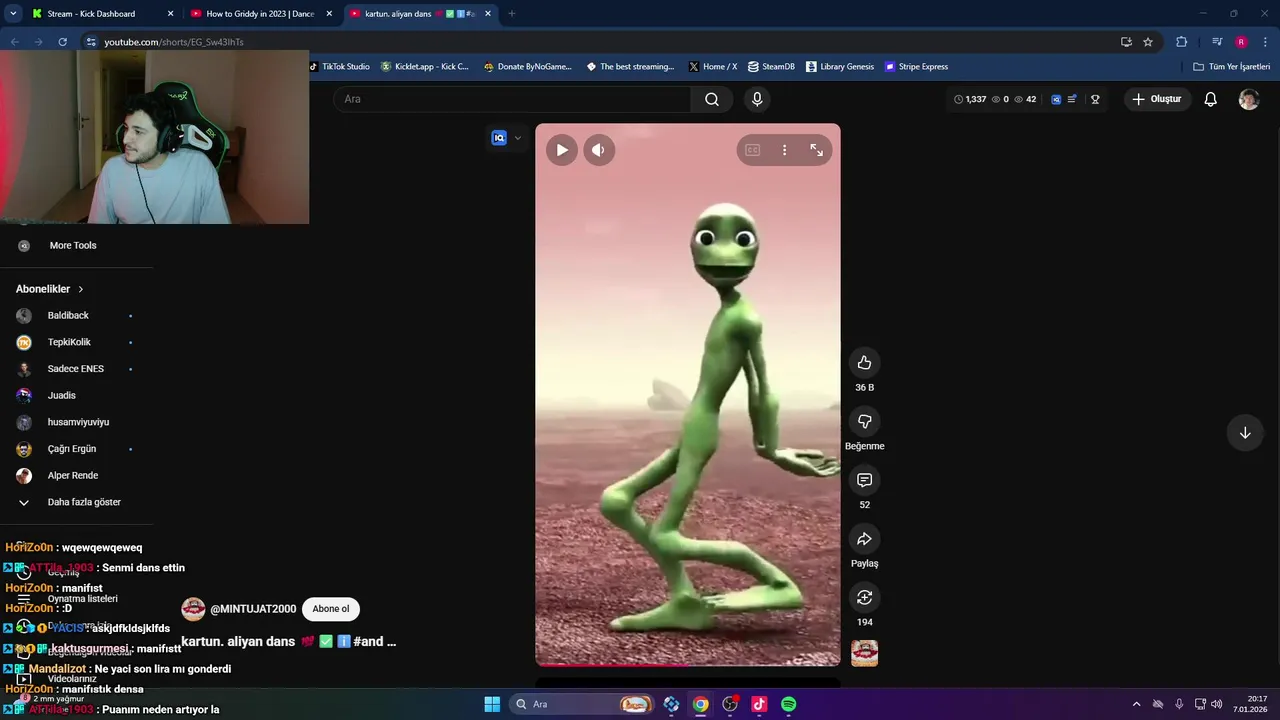View site information icon in address bar
This screenshot has height=720, width=1280.
click(x=91, y=42)
